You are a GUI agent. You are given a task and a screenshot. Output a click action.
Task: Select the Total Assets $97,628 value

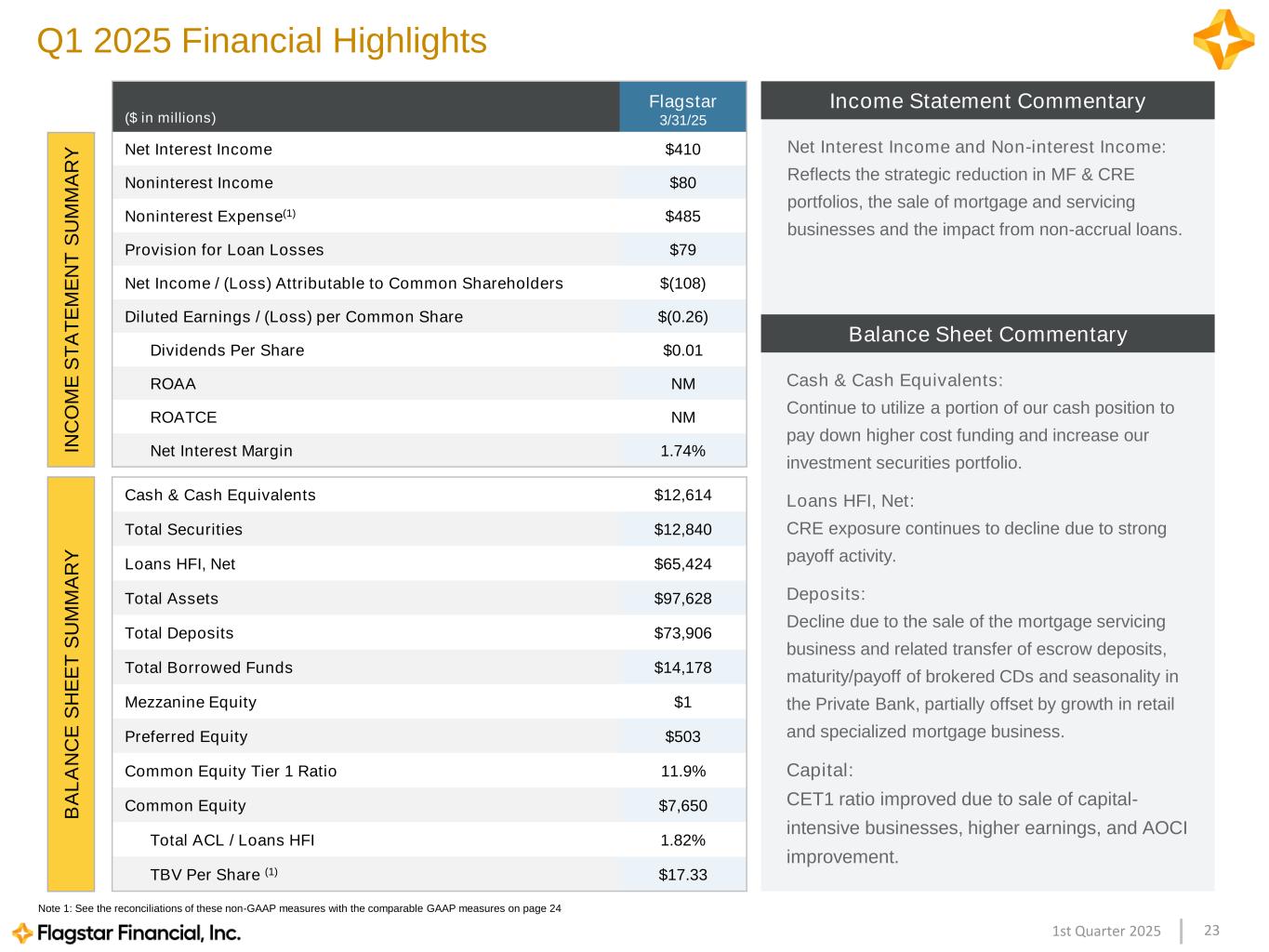pyautogui.click(x=682, y=599)
